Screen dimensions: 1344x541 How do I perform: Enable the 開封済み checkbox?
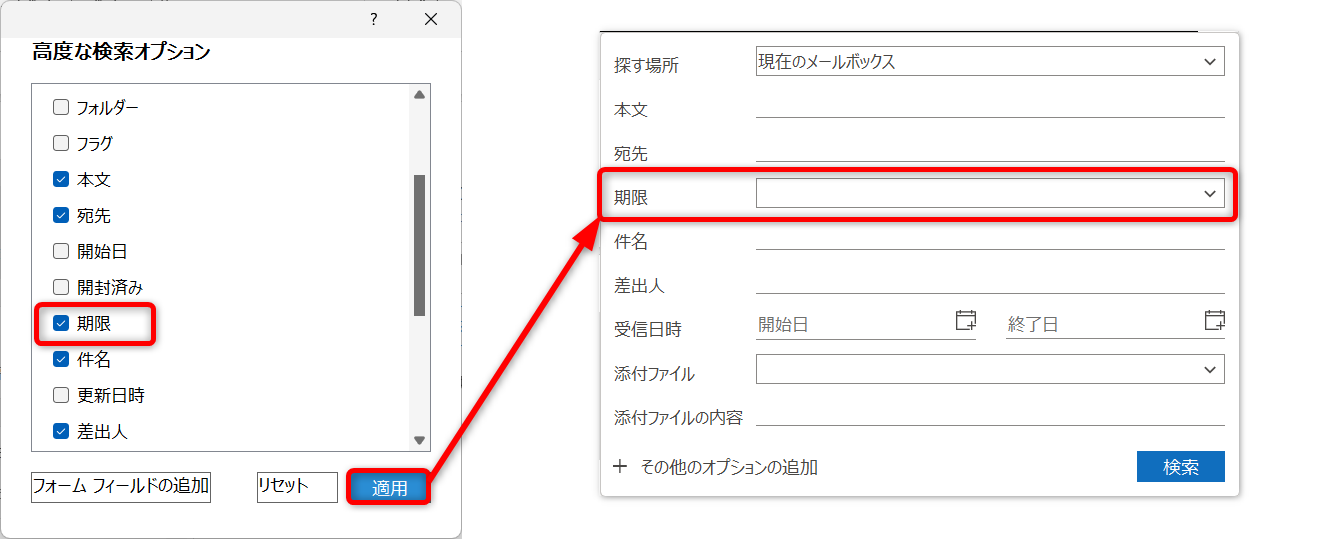tap(61, 287)
